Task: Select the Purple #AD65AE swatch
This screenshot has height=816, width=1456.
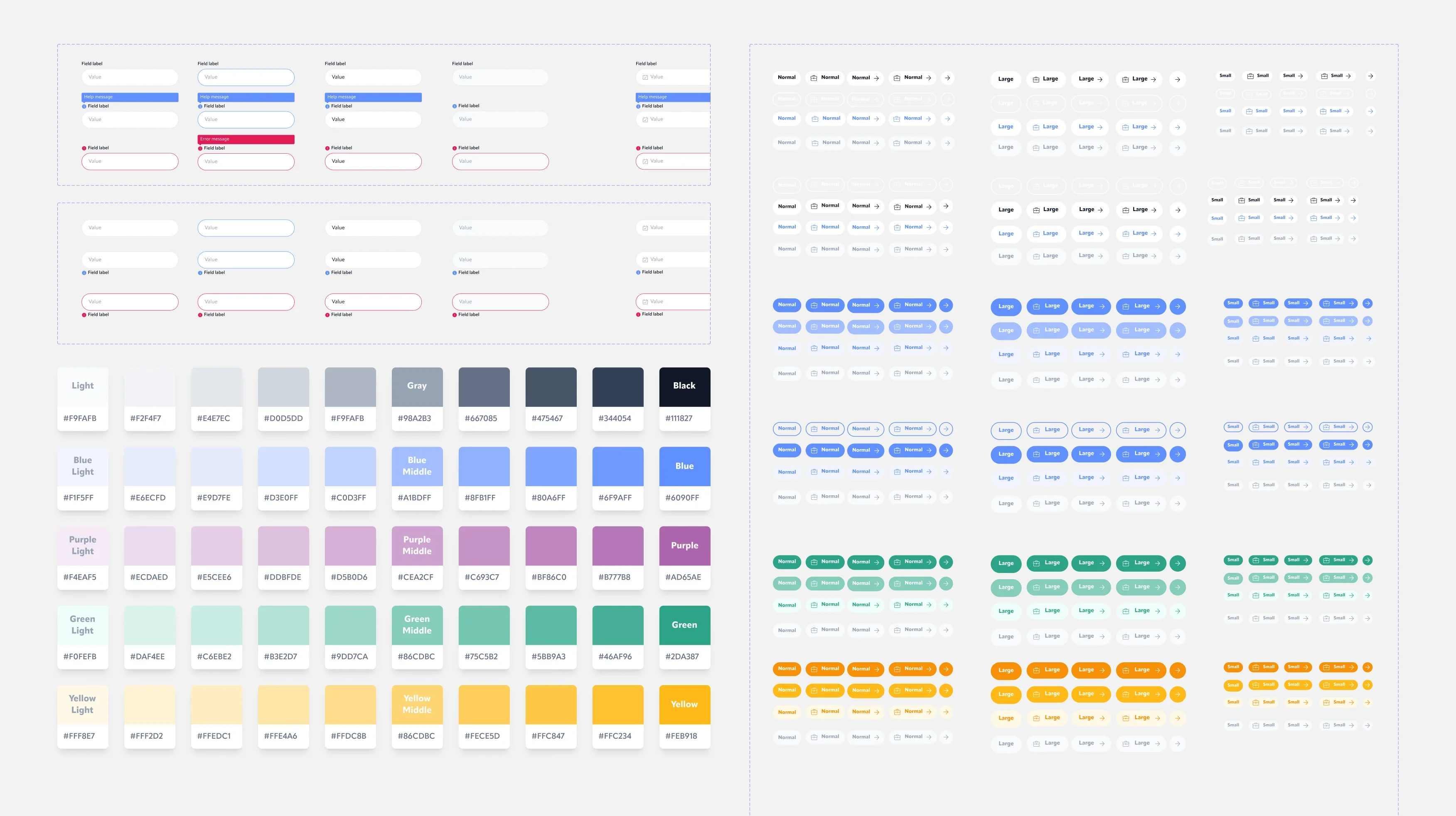Action: pyautogui.click(x=684, y=558)
